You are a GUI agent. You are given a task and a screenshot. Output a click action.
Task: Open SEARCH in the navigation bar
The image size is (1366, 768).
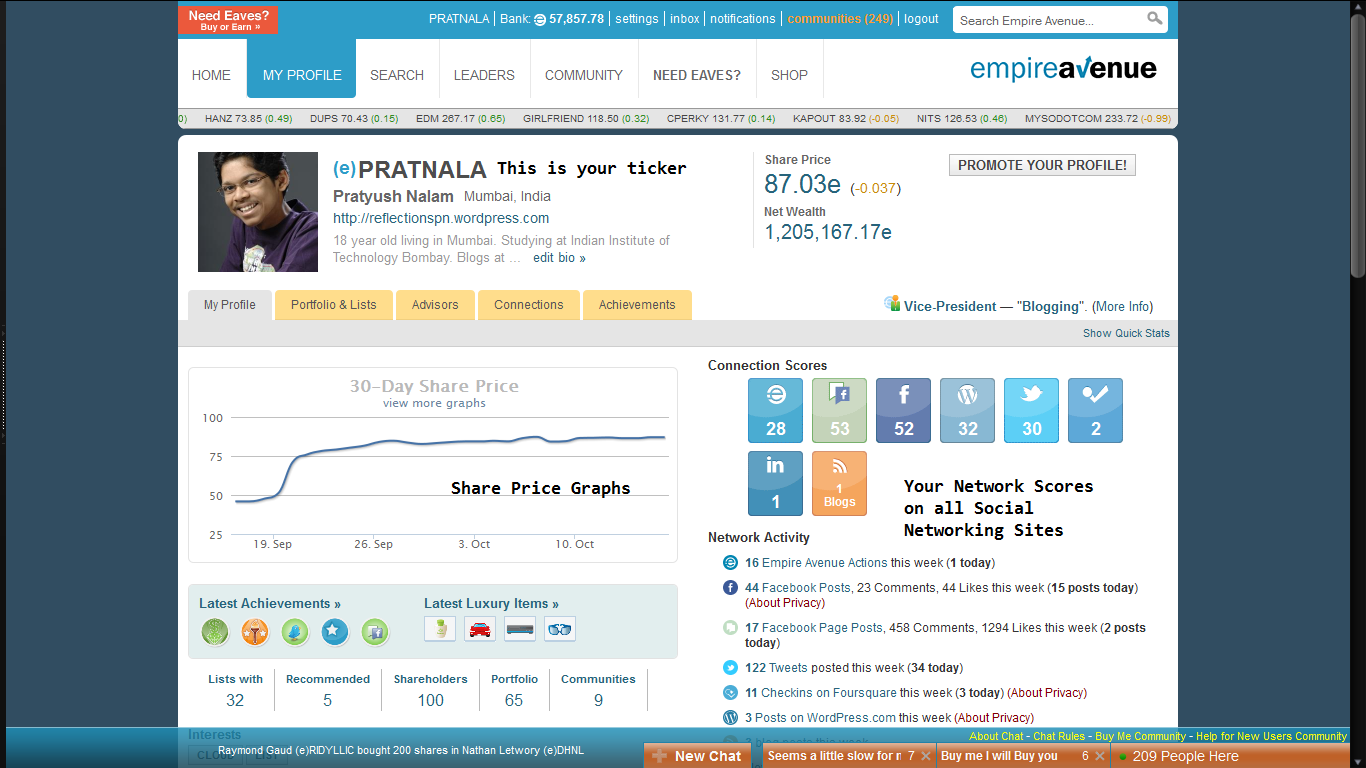397,75
